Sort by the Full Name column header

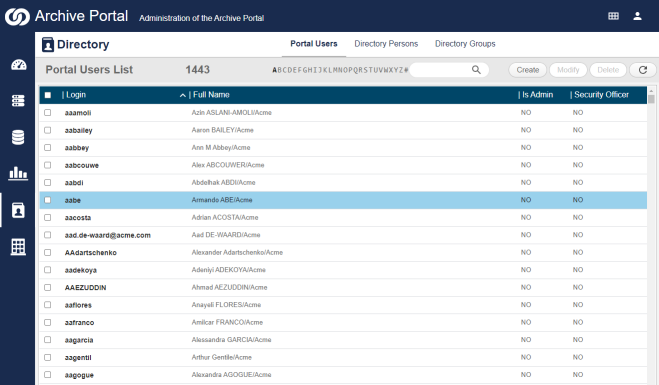(x=211, y=95)
